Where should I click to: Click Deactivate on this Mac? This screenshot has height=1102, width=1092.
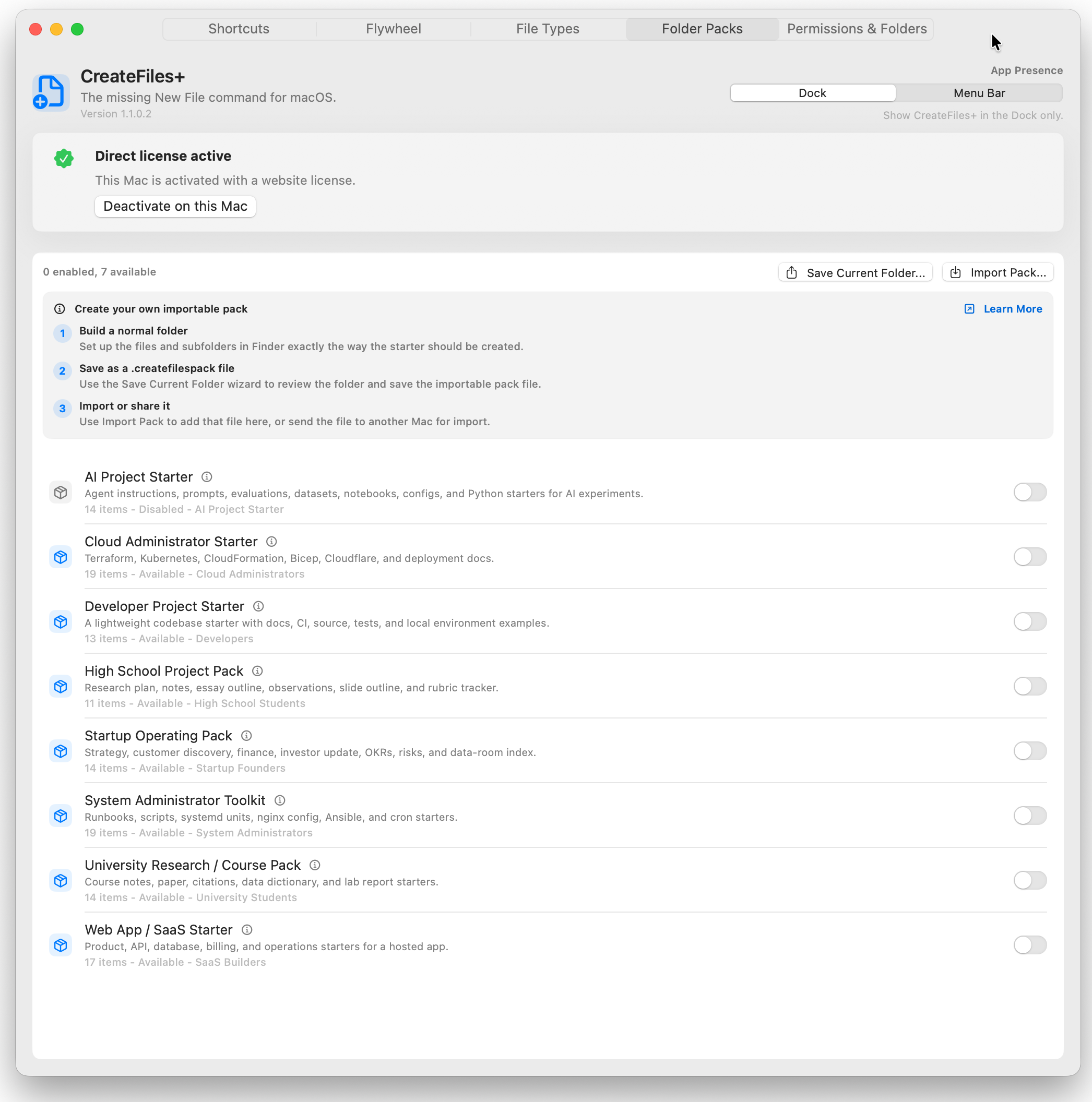point(175,207)
